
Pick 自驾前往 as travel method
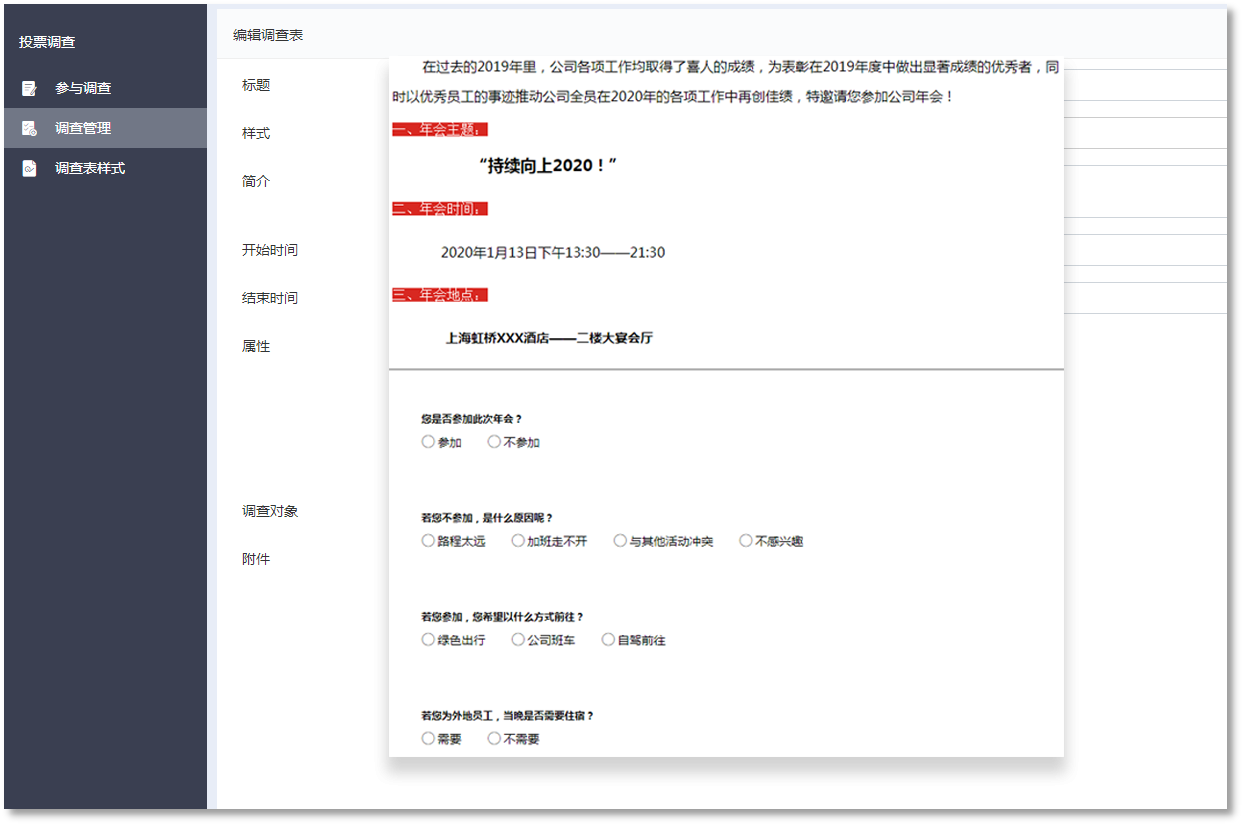(608, 640)
